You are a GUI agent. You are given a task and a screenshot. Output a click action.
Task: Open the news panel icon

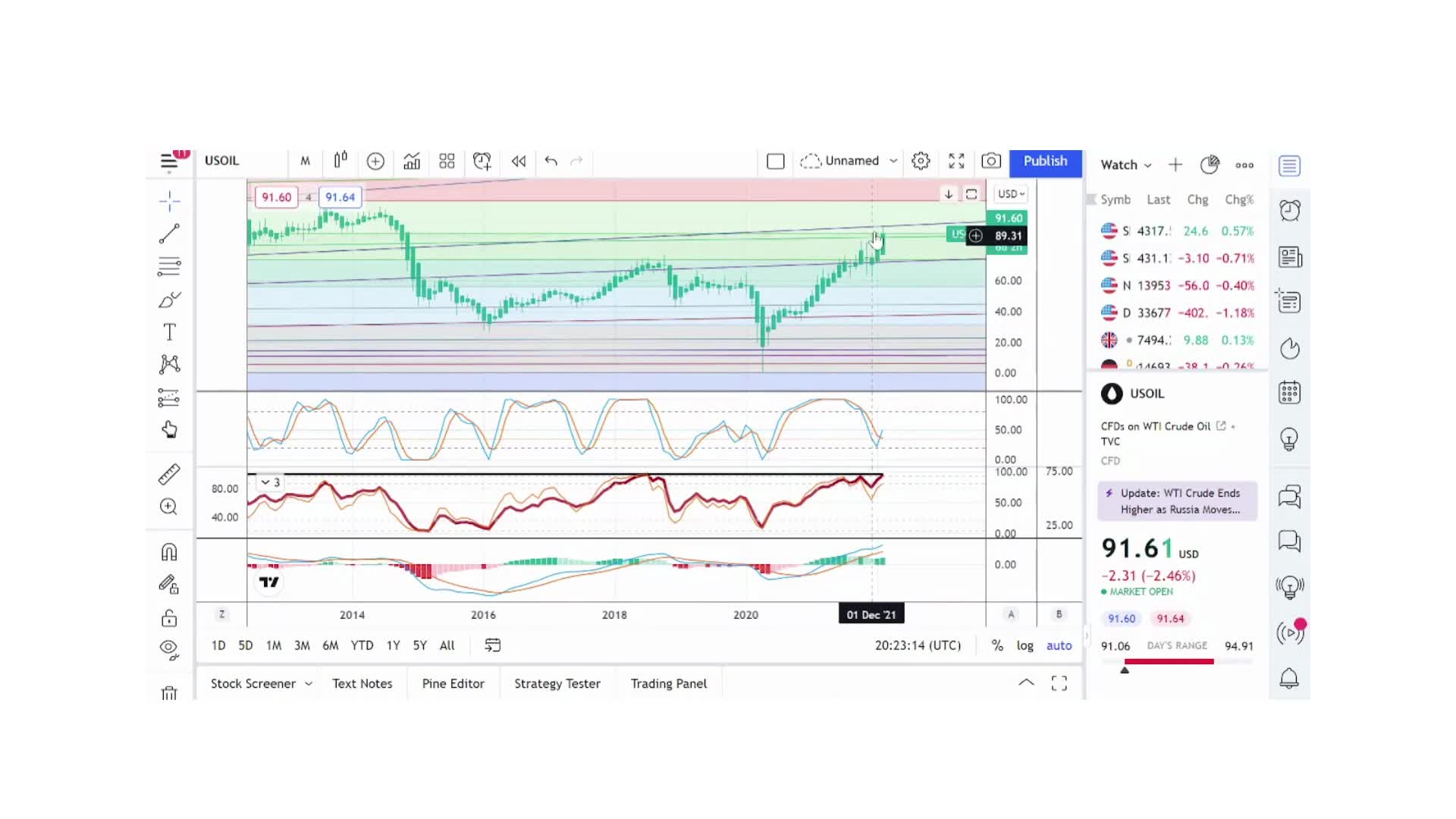pyautogui.click(x=1289, y=258)
